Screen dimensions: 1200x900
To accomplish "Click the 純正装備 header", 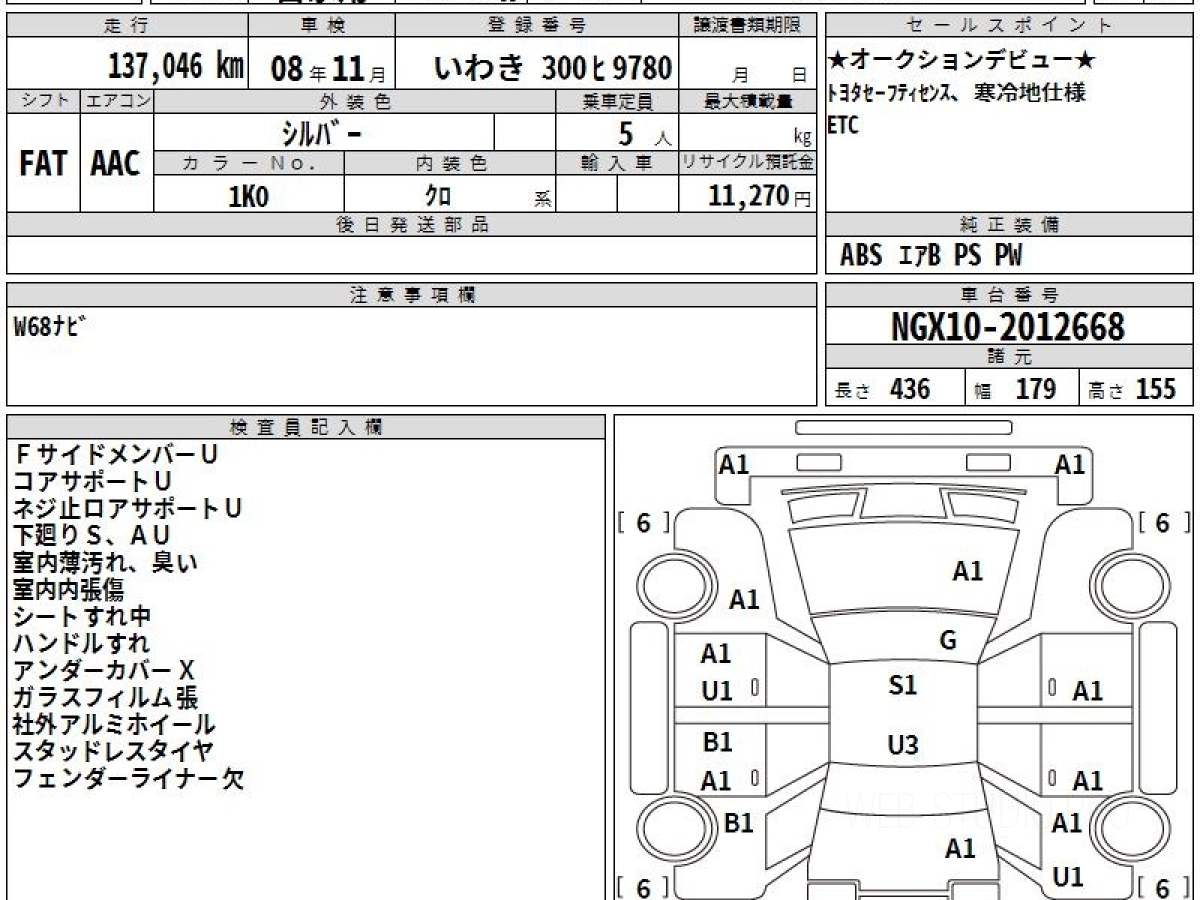I will click(1010, 224).
